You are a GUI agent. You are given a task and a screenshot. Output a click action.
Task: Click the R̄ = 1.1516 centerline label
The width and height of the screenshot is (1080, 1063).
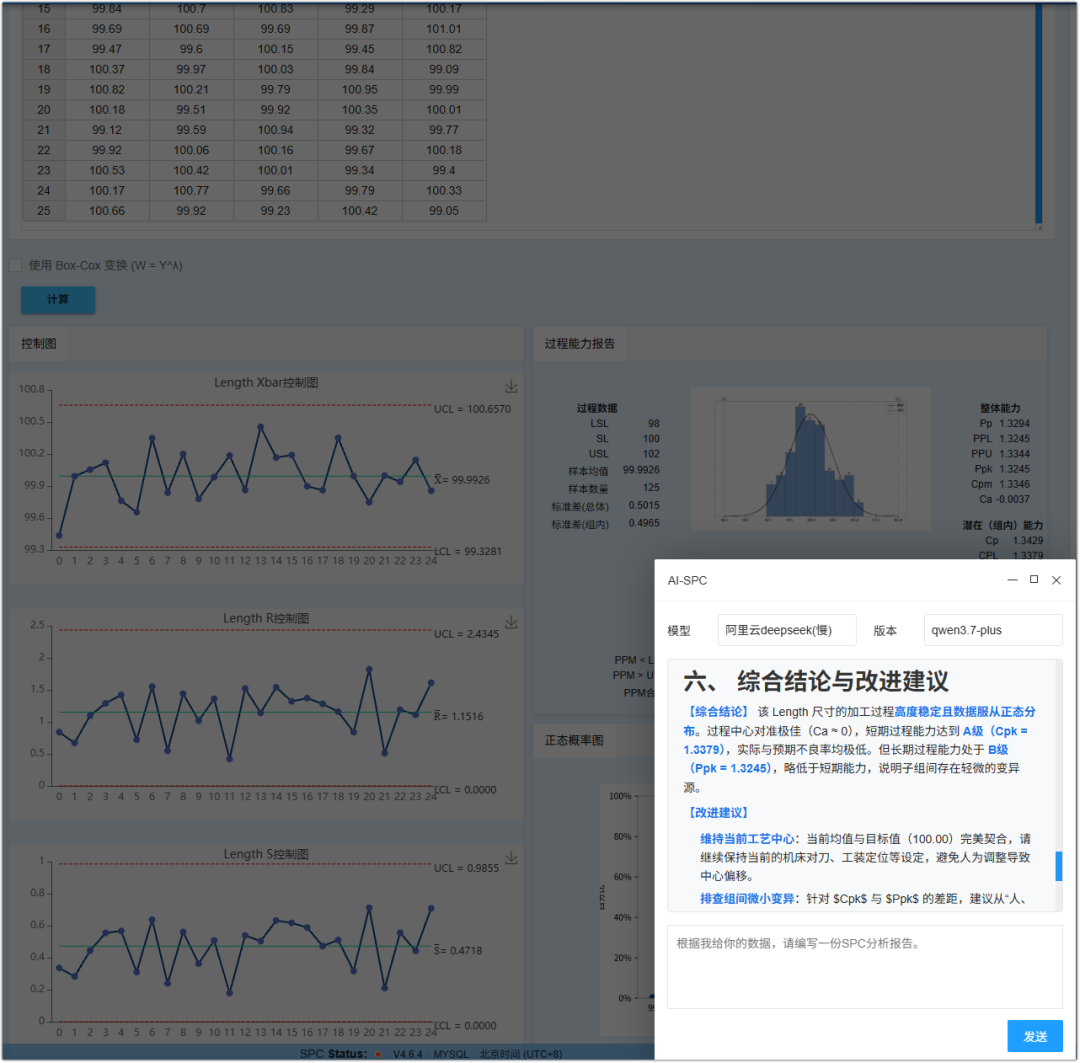[459, 716]
